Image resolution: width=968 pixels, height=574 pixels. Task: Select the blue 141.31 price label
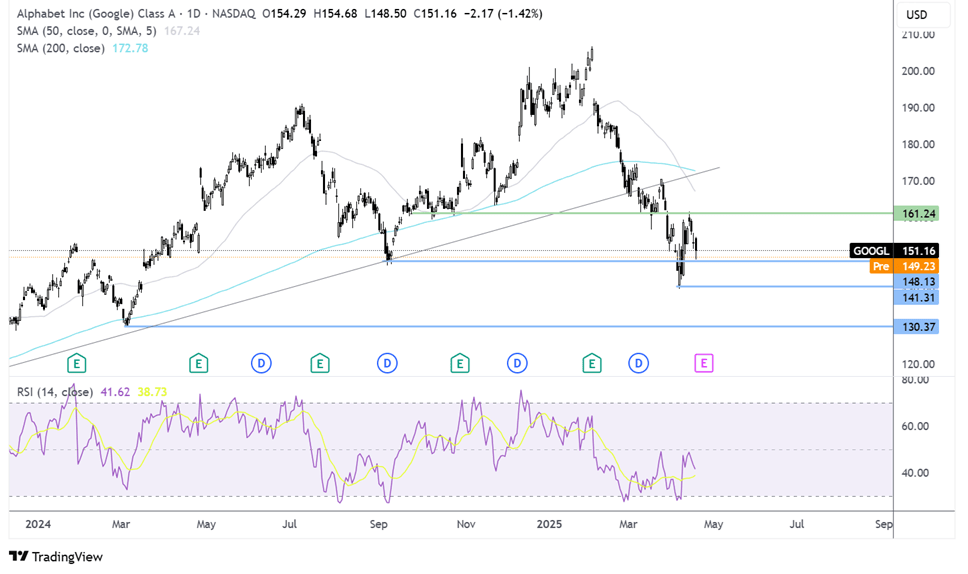coord(916,297)
